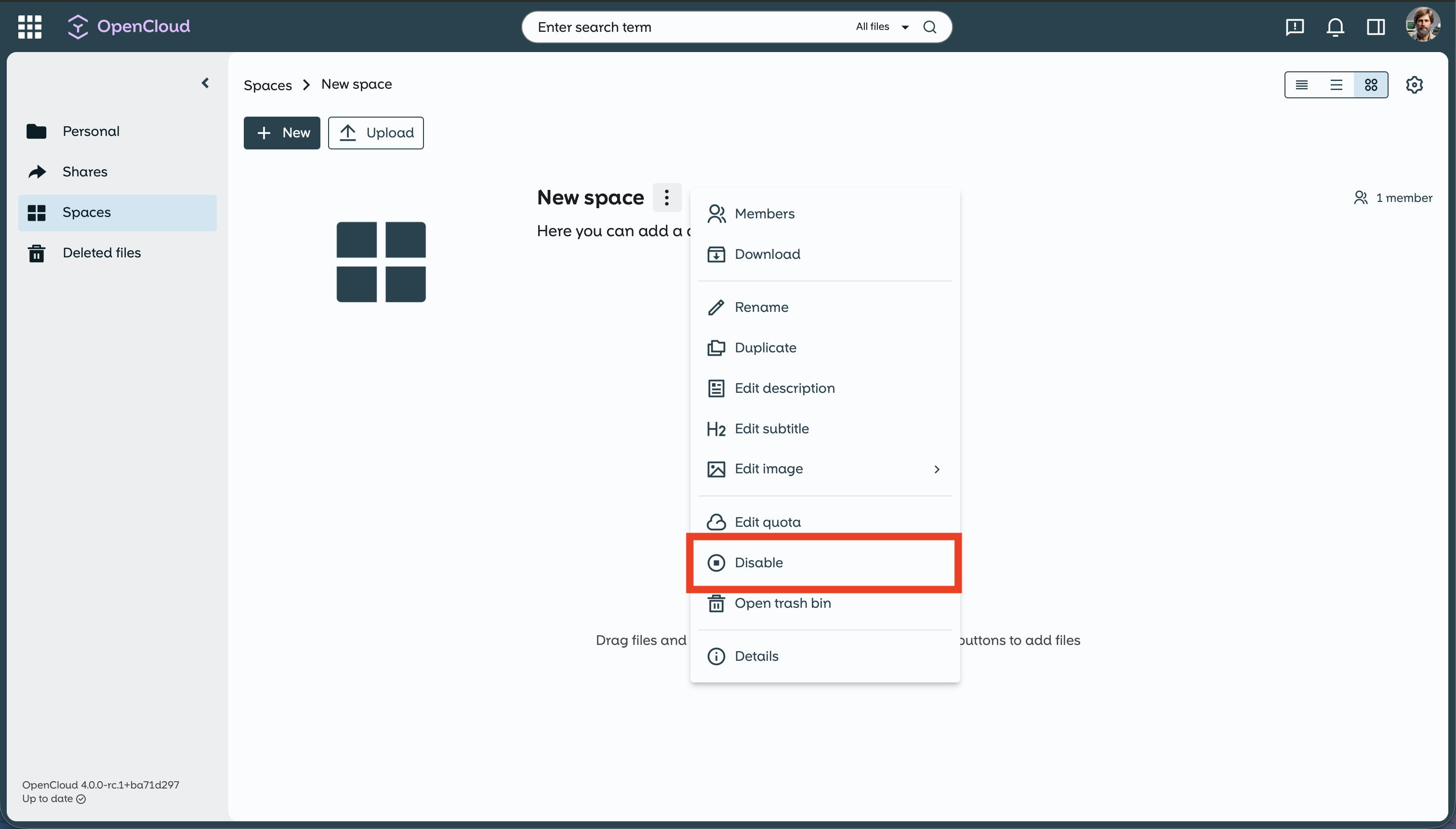Switch to tiles view mode
1456x829 pixels.
tap(1371, 85)
